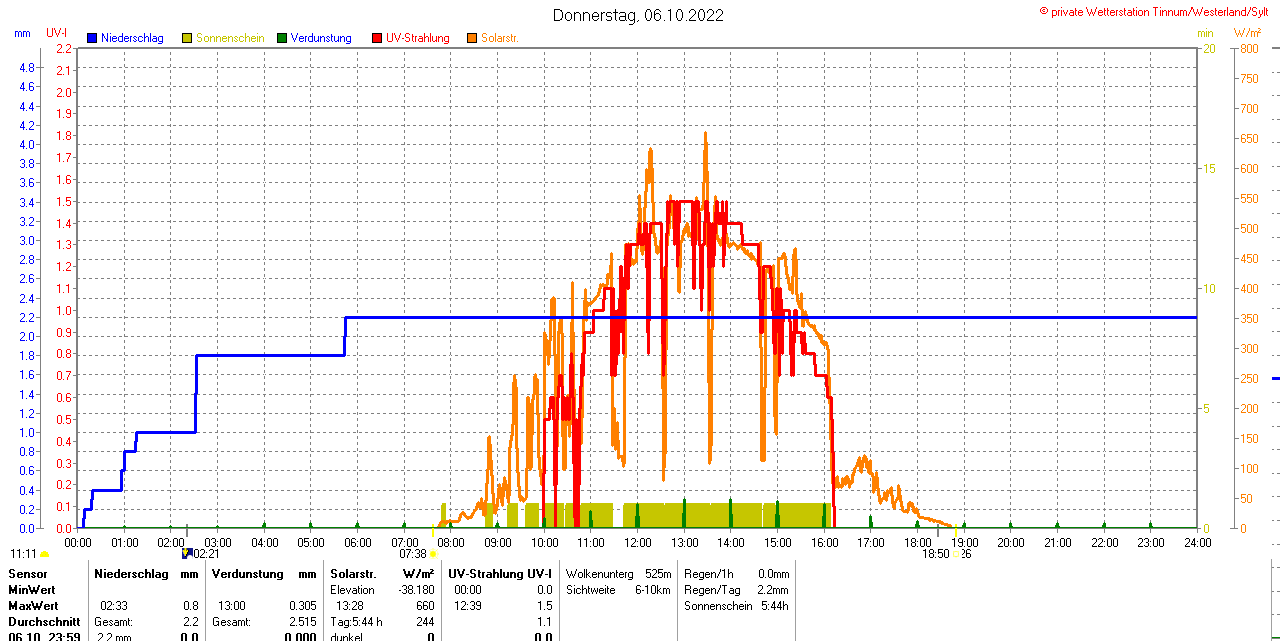Click the sunset marker icon at 18:50
This screenshot has width=1280, height=641.
[956, 553]
